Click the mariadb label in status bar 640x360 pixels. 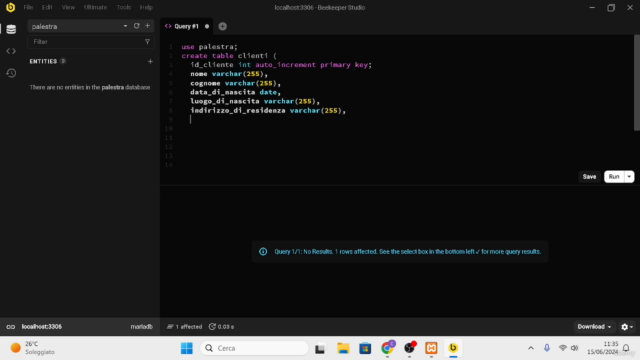point(141,327)
